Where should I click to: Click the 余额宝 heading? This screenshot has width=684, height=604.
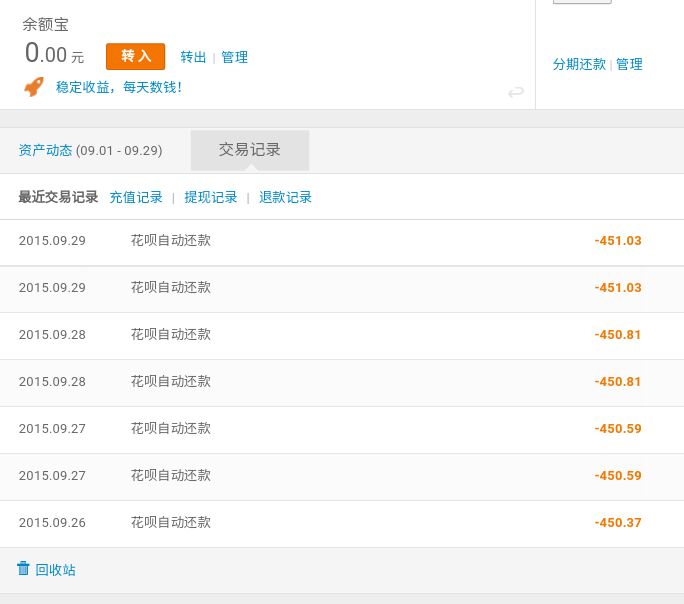tap(46, 24)
